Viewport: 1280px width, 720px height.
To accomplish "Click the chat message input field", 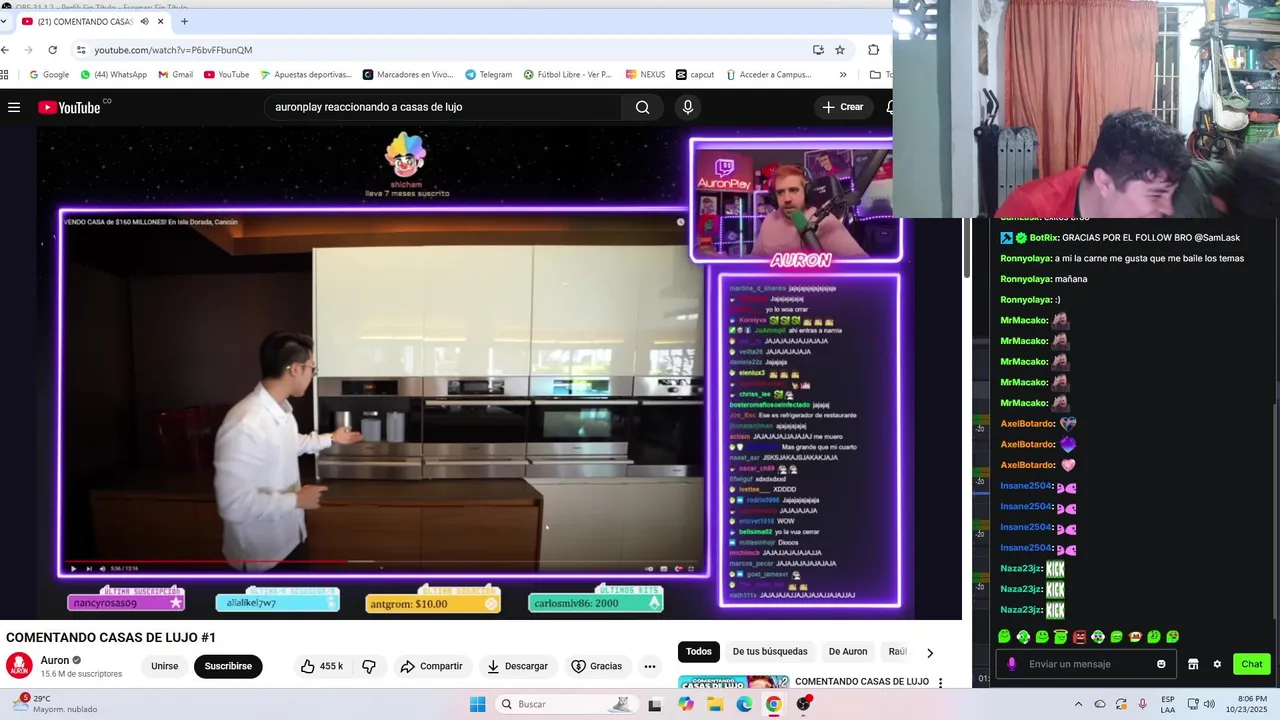I will tap(1088, 664).
